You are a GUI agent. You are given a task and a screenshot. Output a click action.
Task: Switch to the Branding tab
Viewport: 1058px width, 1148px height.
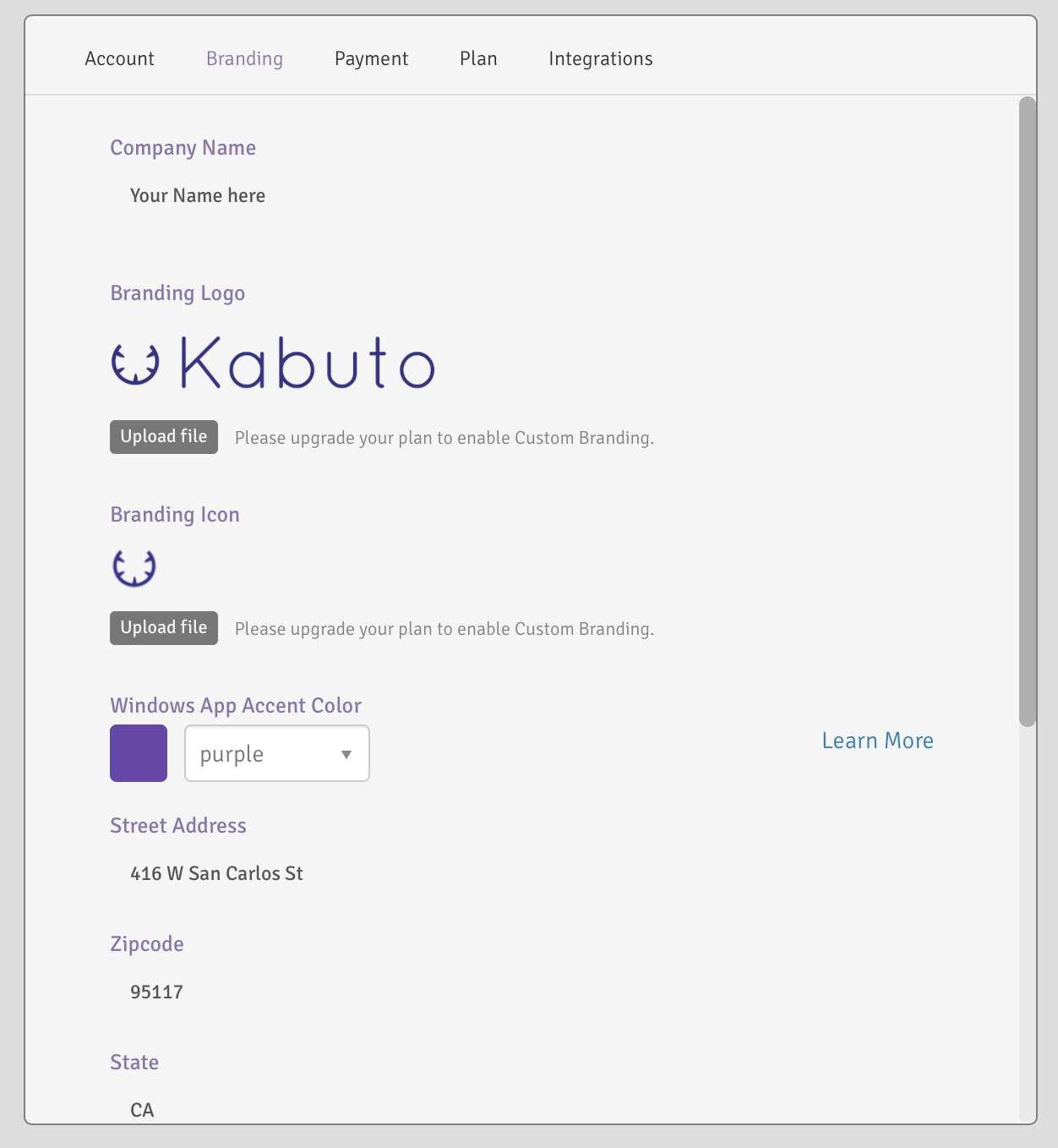[x=244, y=58]
